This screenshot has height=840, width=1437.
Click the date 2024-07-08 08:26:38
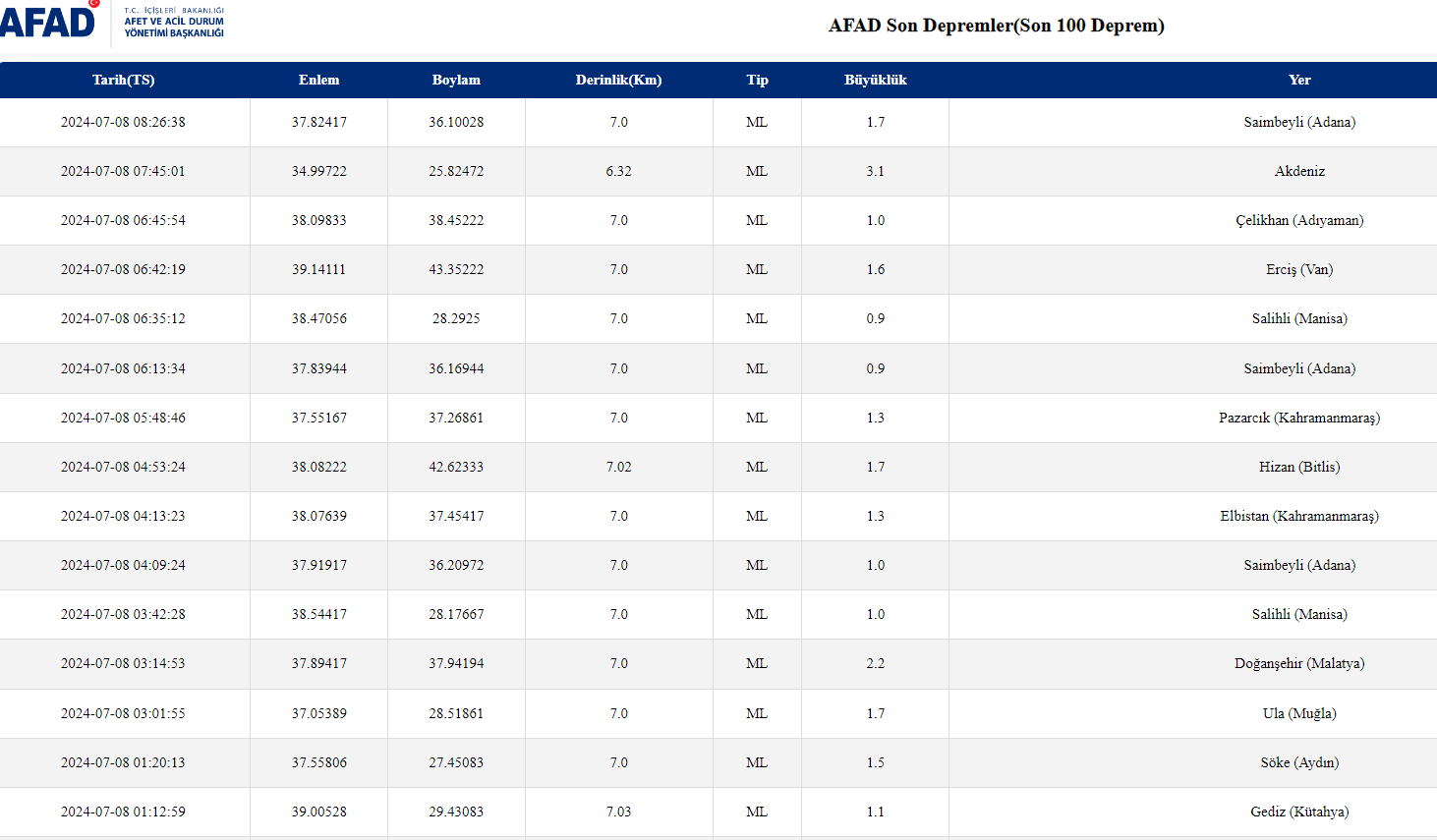coord(124,122)
